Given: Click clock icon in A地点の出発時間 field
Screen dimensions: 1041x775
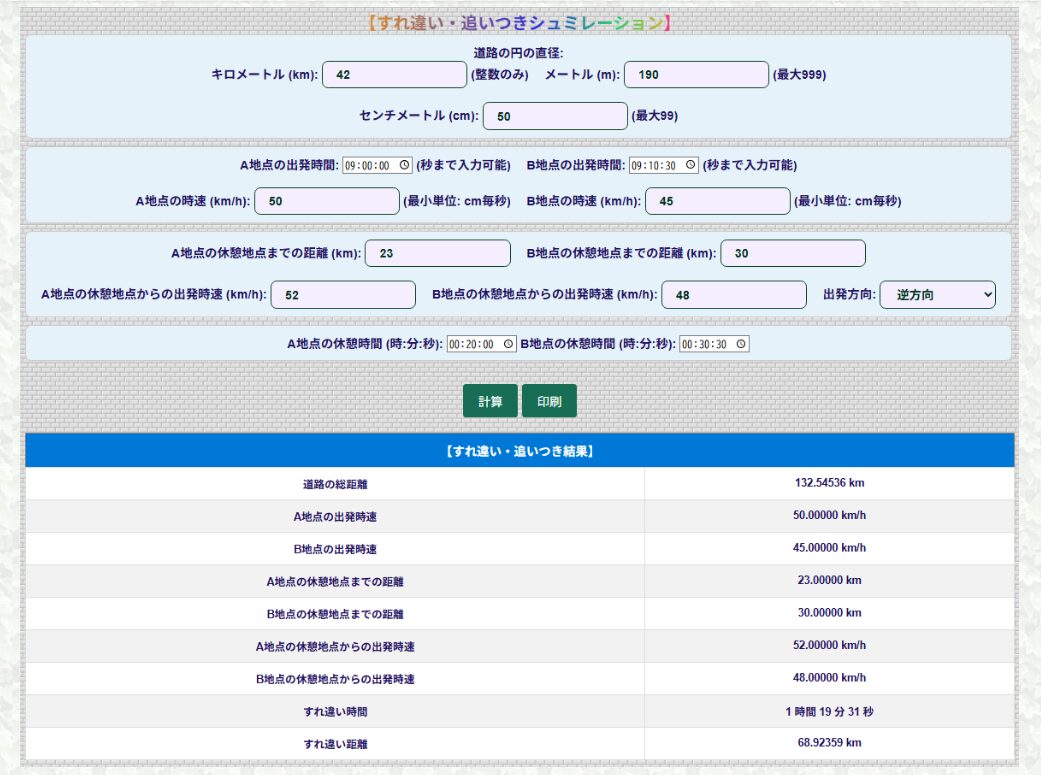Looking at the screenshot, I should (404, 166).
